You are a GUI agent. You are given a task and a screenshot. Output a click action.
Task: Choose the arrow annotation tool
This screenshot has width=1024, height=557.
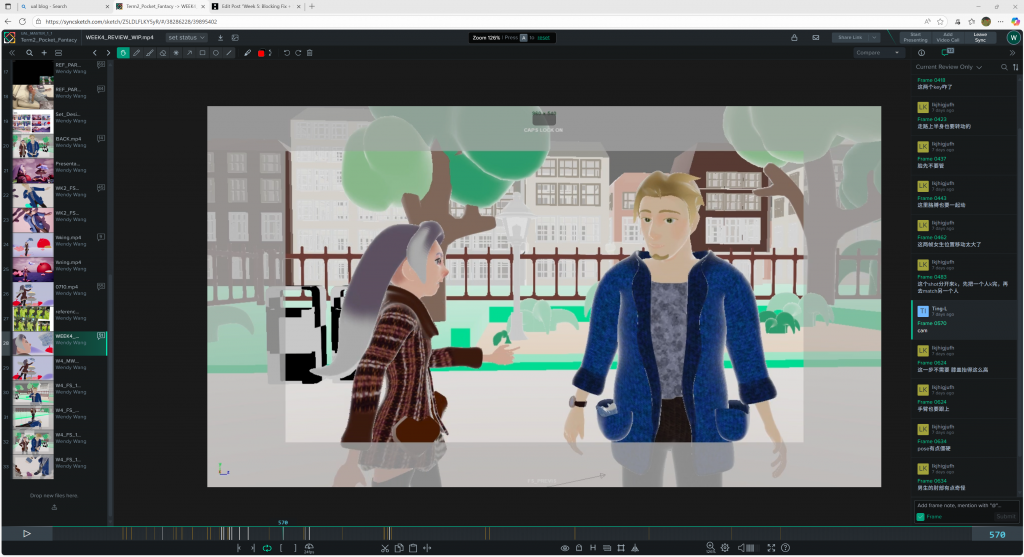[x=189, y=53]
